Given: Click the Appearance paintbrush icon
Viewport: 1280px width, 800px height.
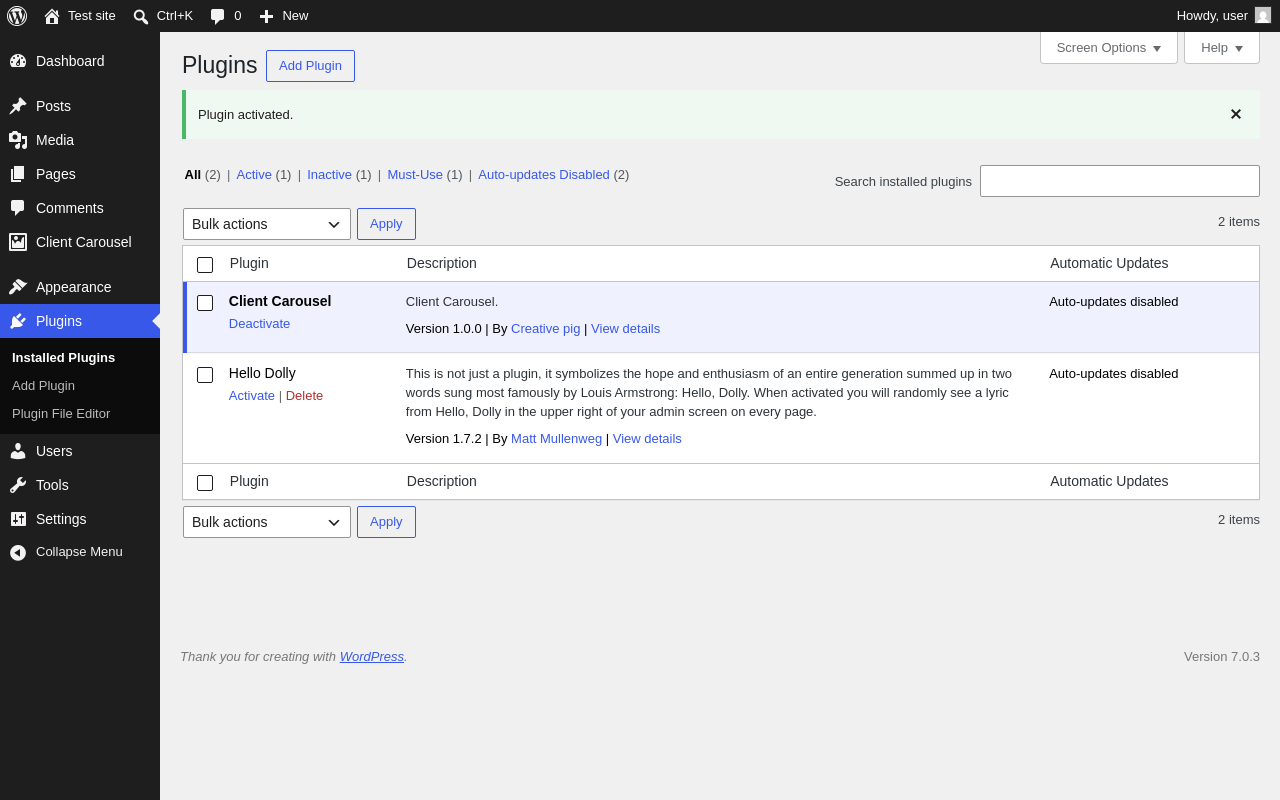Looking at the screenshot, I should [18, 287].
